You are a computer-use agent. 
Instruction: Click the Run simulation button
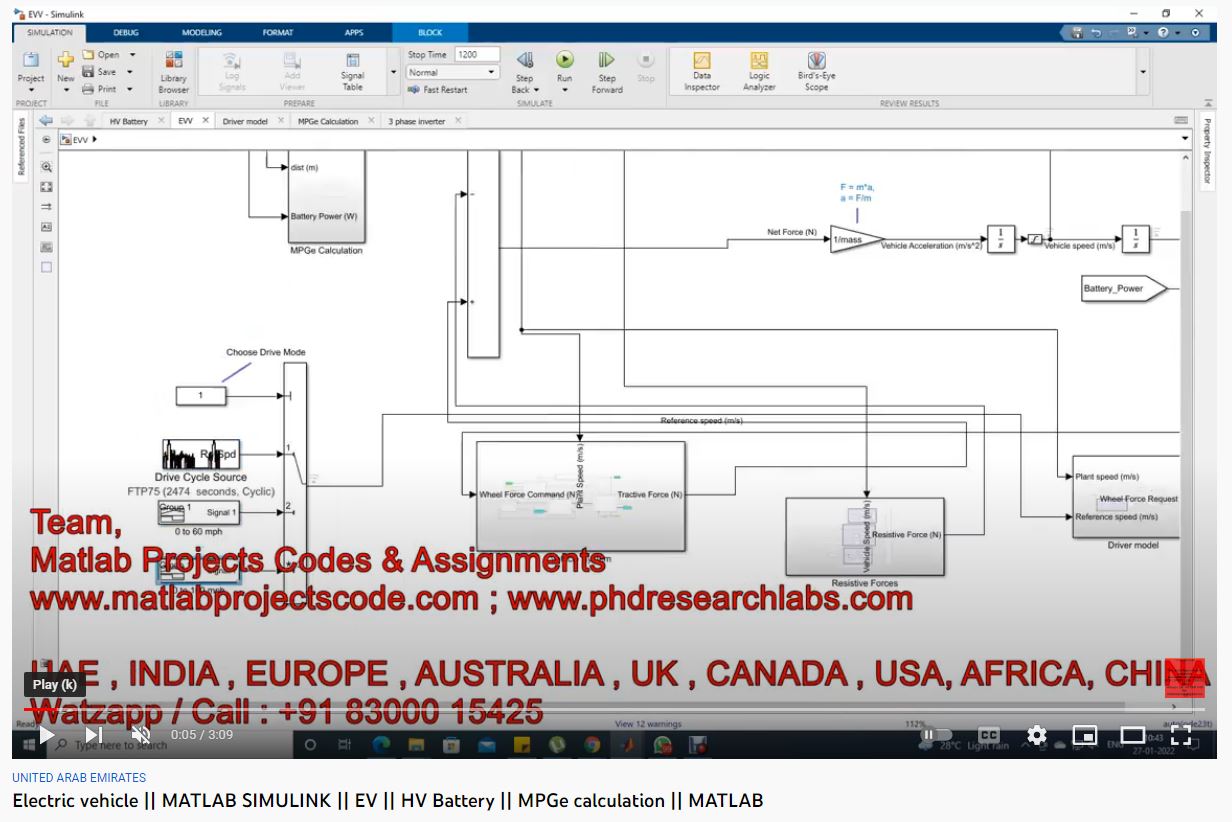565,61
